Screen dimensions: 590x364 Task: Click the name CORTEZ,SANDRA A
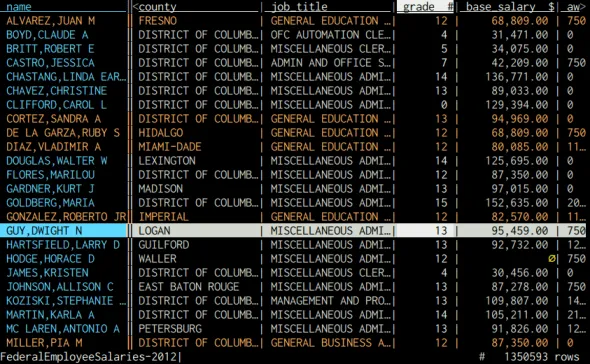coord(53,119)
